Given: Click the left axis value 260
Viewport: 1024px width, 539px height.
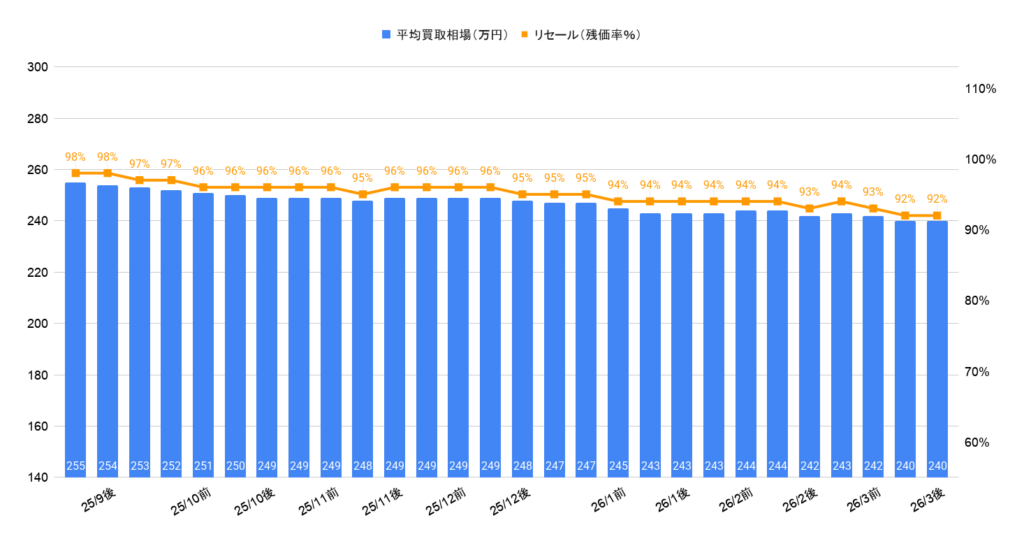Looking at the screenshot, I should click(x=37, y=170).
